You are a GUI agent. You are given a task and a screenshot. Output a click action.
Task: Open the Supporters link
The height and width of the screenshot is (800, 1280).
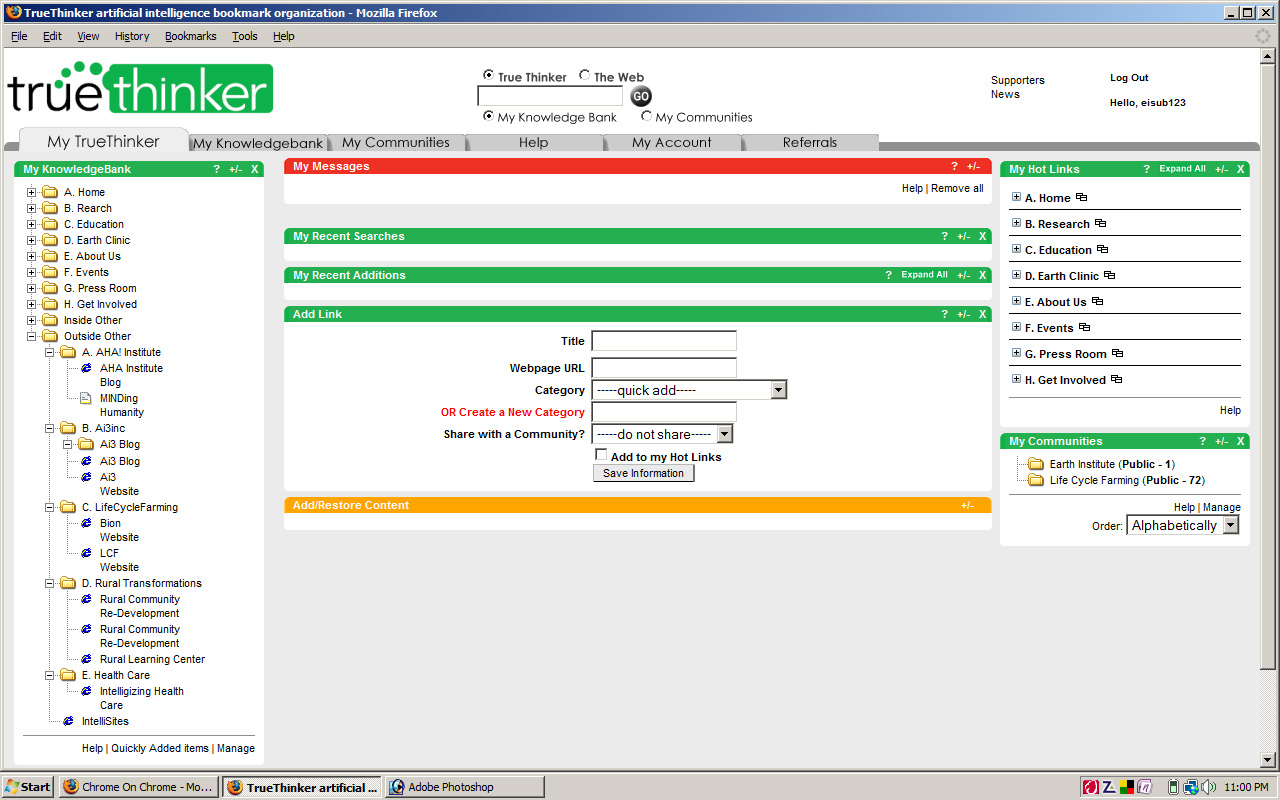coord(1018,80)
